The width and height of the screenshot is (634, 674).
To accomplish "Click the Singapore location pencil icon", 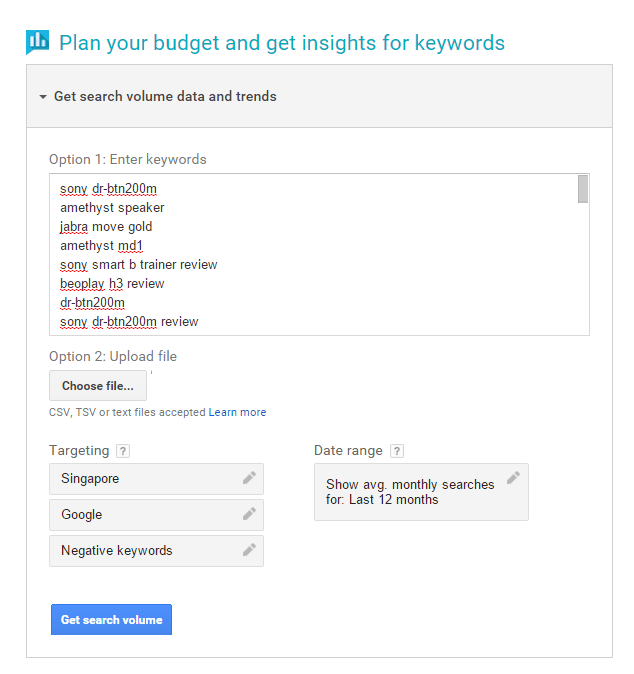I will [249, 478].
